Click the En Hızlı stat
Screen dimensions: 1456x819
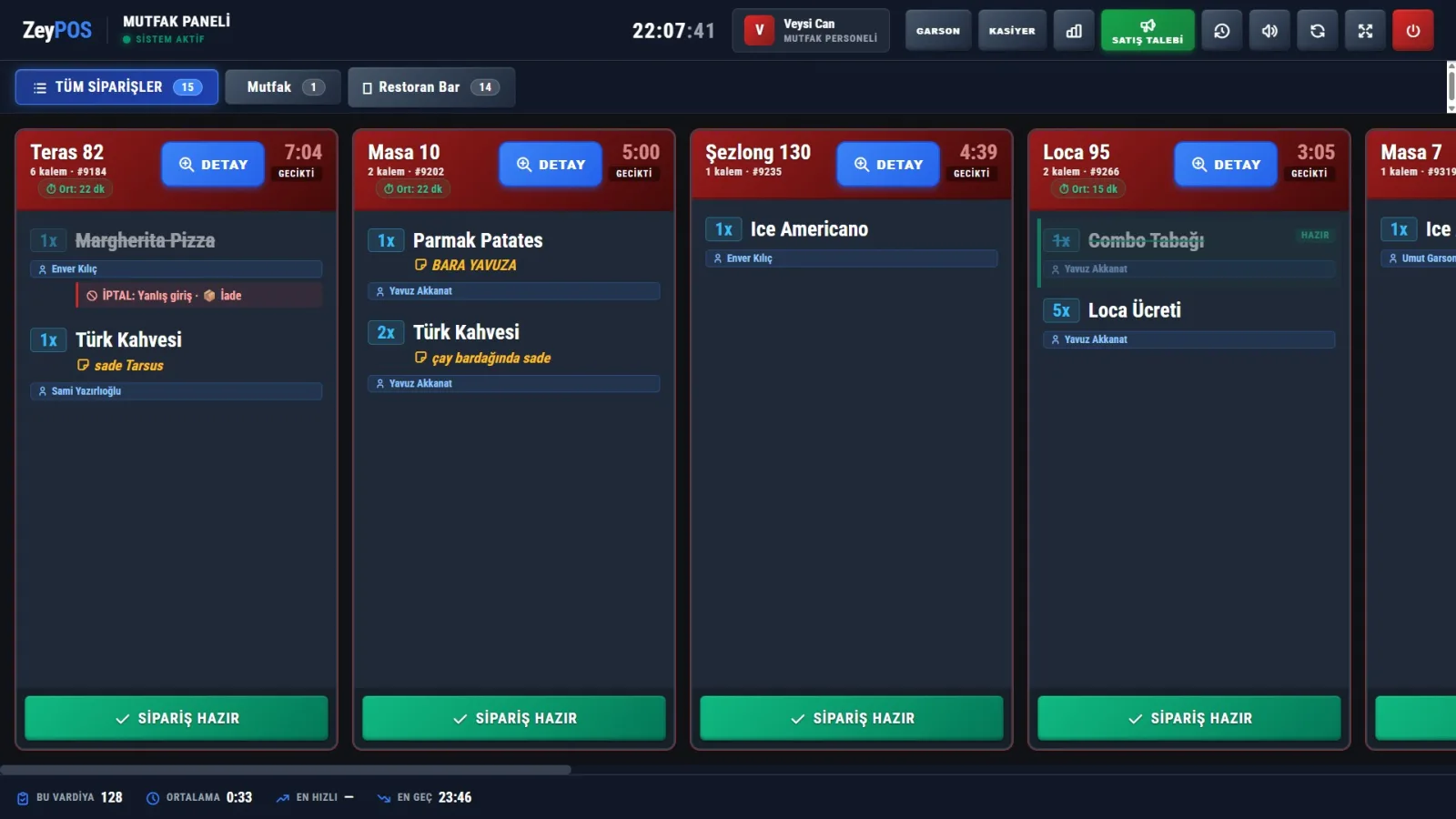pyautogui.click(x=315, y=797)
